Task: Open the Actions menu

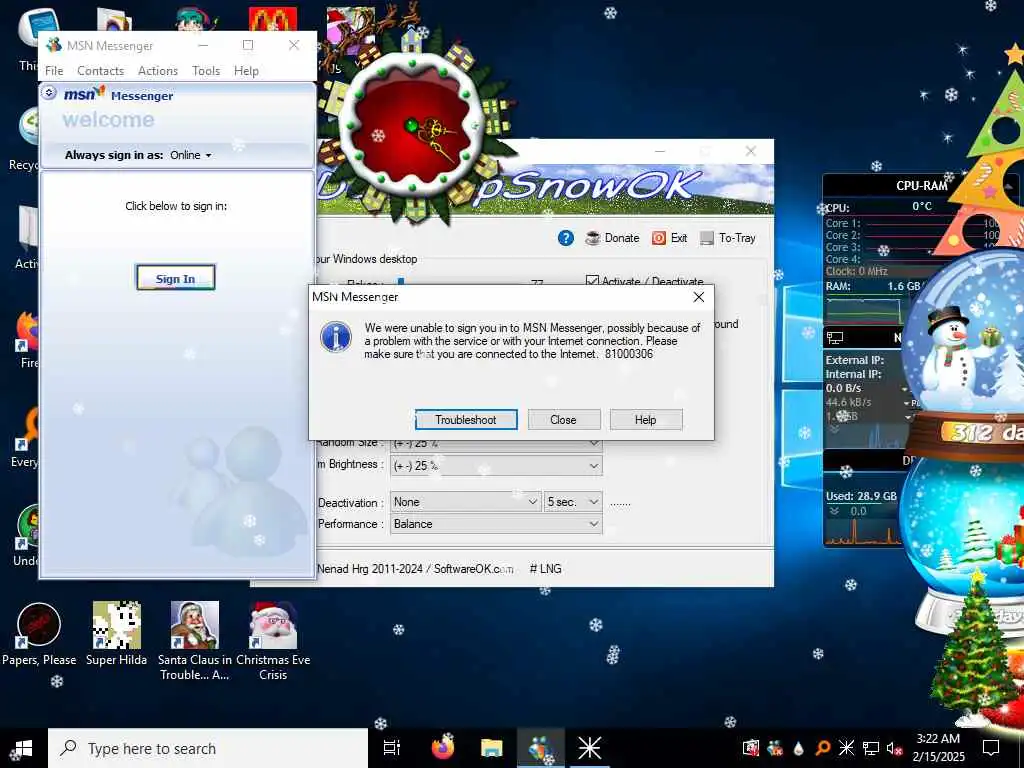Action: click(x=158, y=71)
